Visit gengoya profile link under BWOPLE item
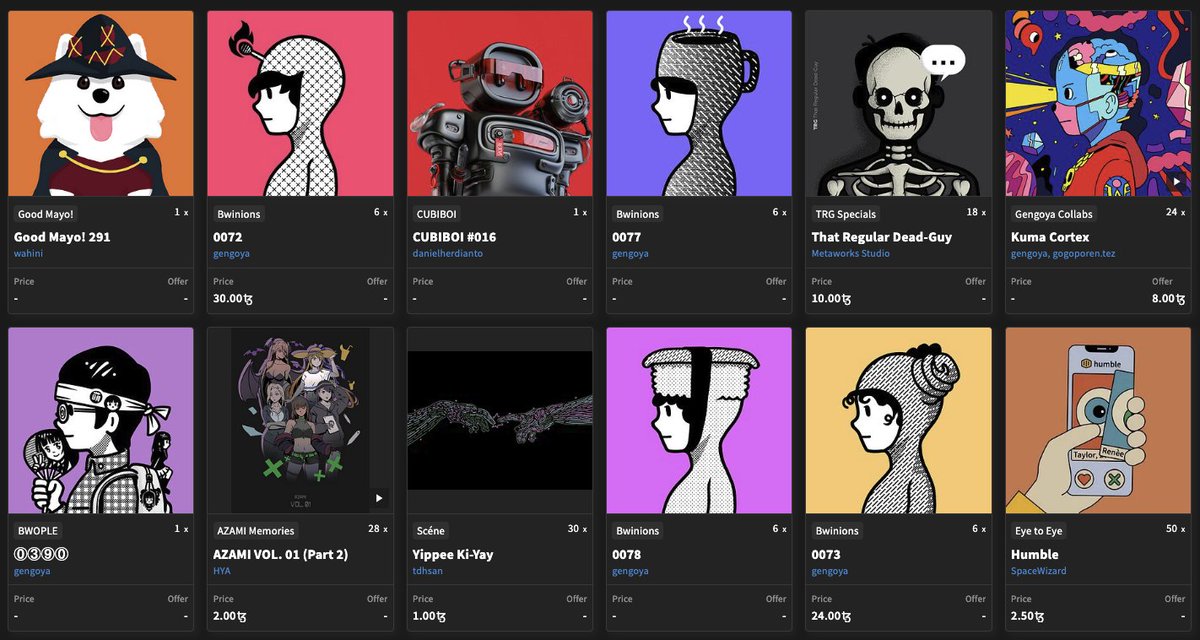The width and height of the screenshot is (1200, 640). coord(33,571)
